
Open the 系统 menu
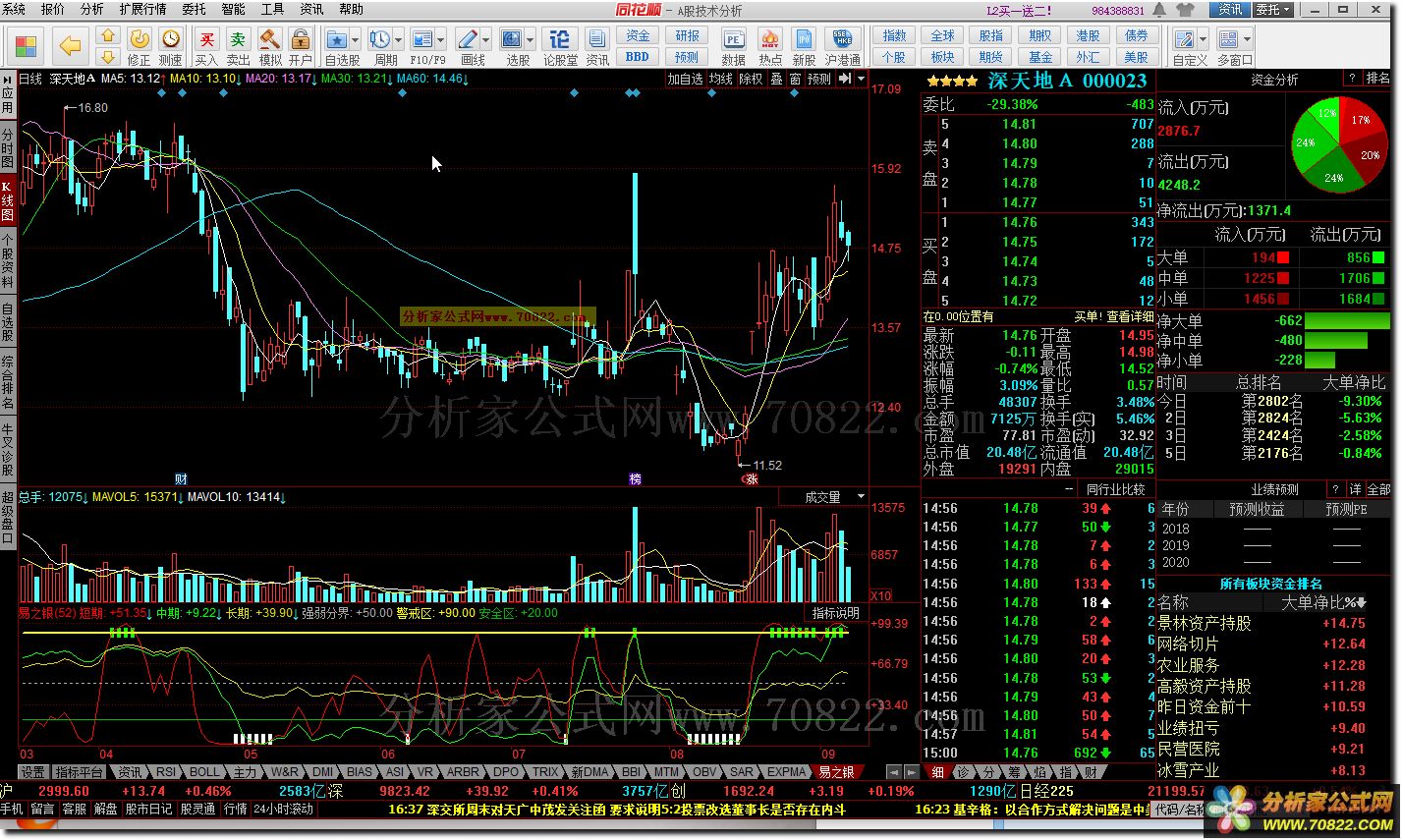(x=14, y=9)
